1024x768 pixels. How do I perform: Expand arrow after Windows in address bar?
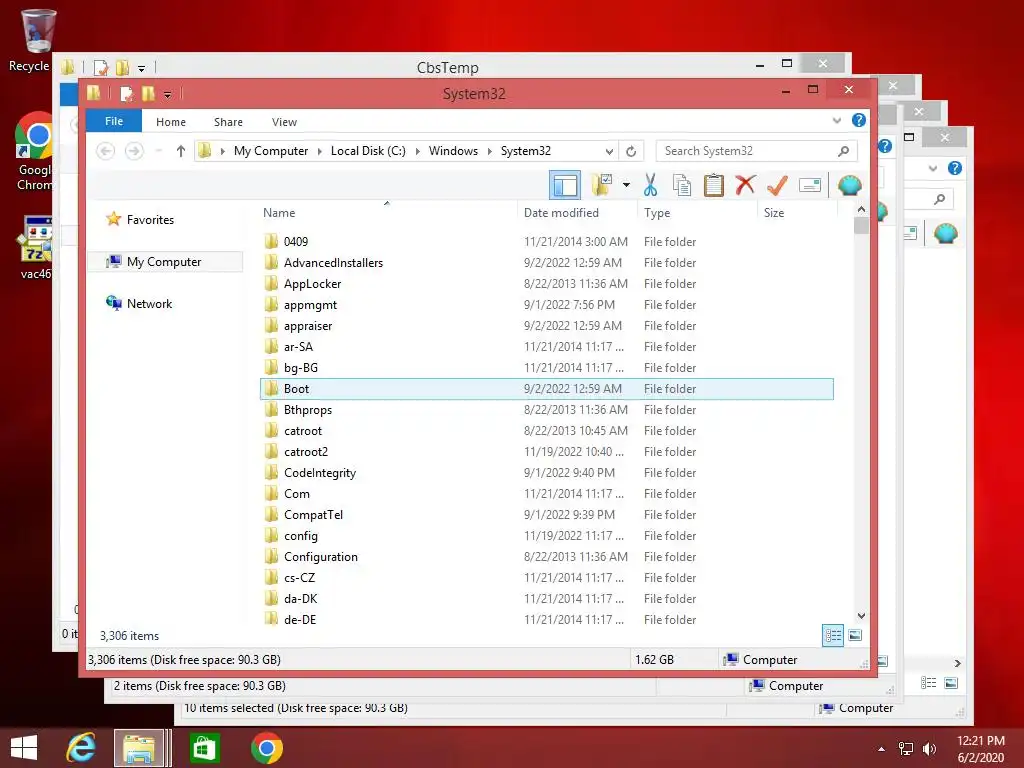(x=489, y=151)
